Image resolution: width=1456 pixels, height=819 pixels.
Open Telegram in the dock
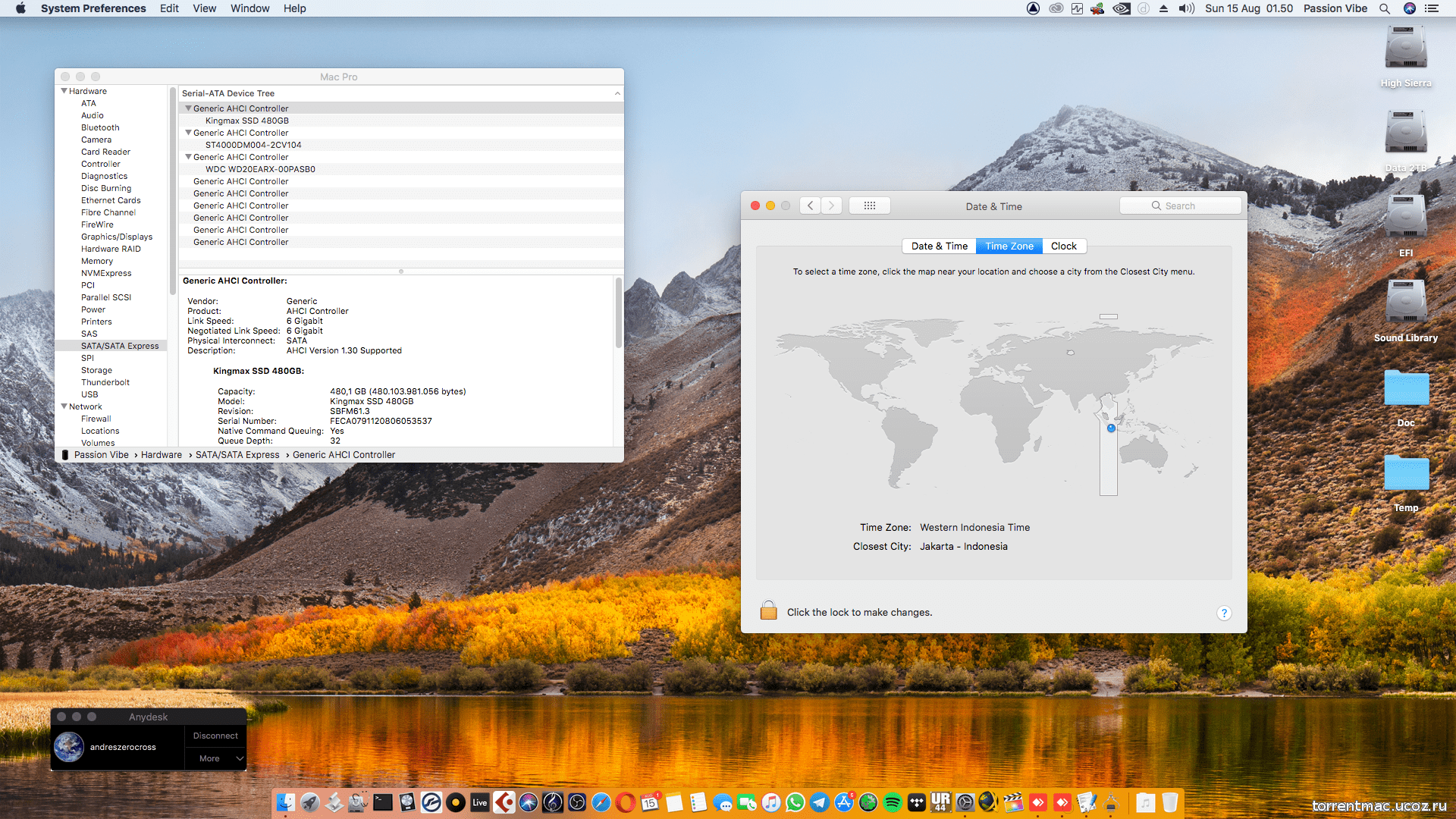(820, 802)
